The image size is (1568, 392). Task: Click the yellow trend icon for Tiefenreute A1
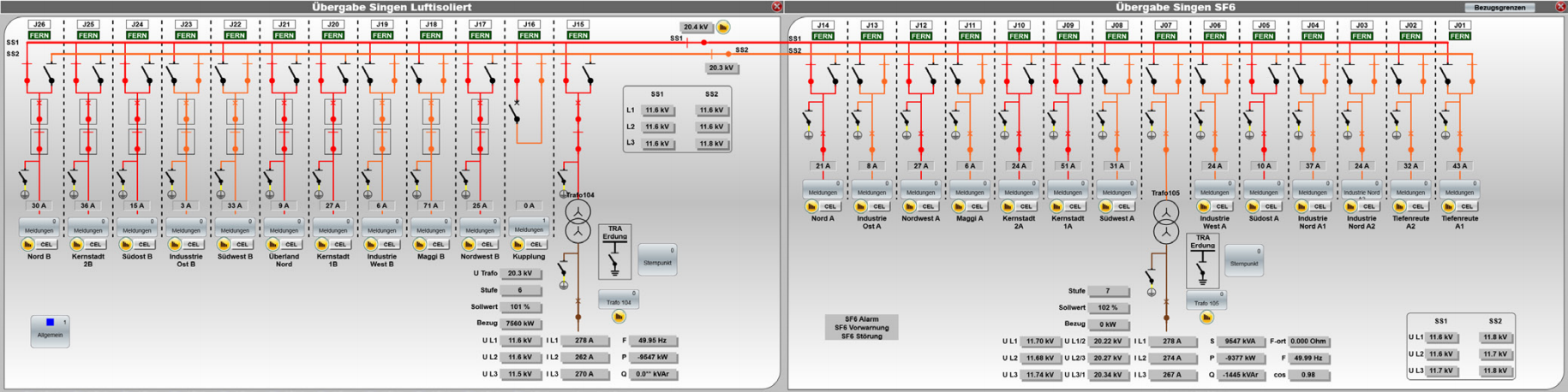point(1448,206)
